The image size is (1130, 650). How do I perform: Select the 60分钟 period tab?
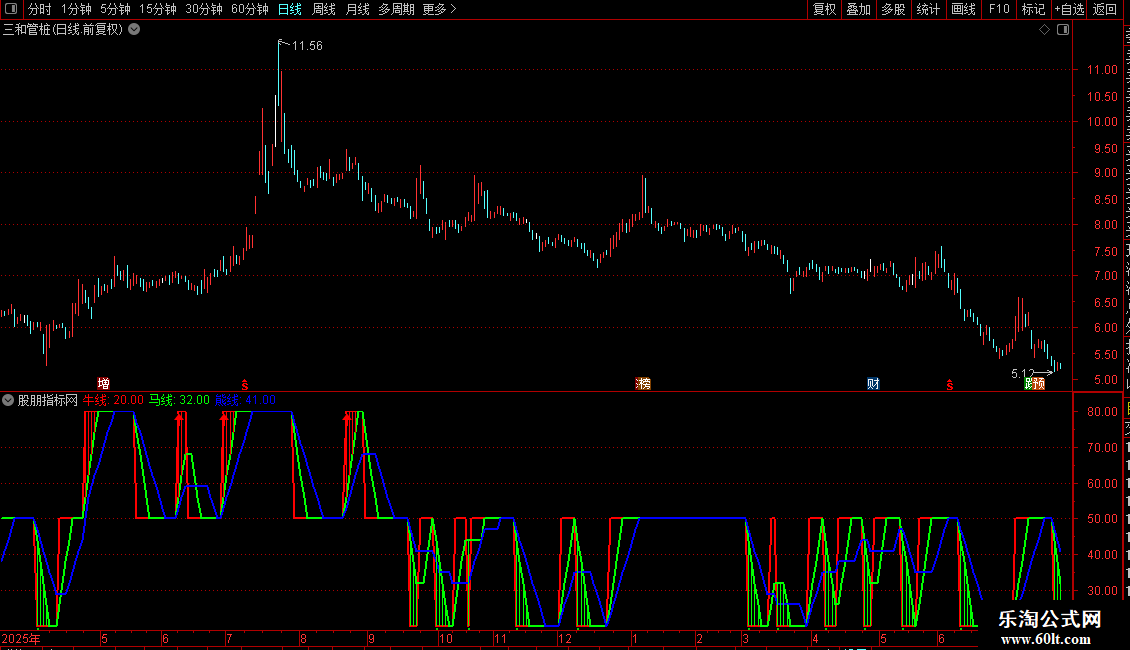(x=249, y=9)
